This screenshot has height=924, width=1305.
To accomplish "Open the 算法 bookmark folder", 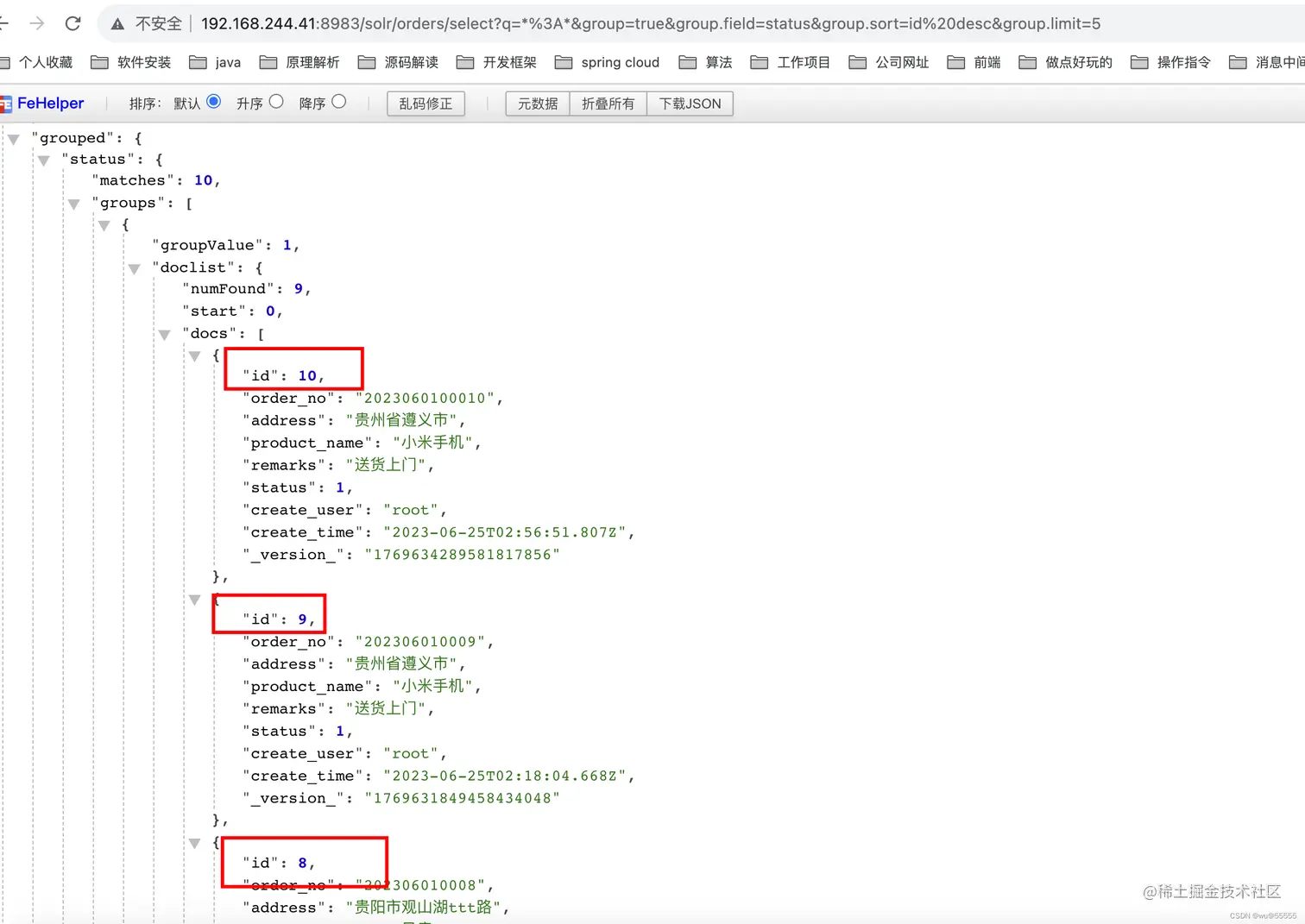I will [x=705, y=62].
